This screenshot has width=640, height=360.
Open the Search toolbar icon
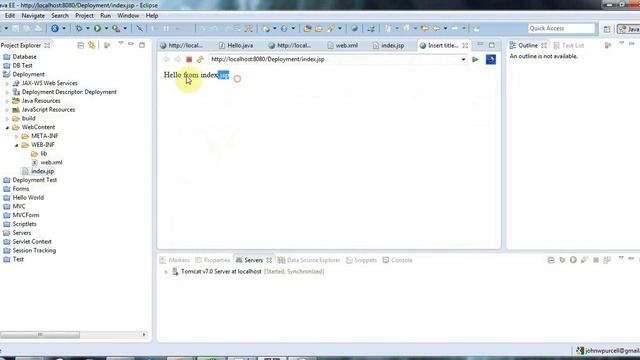(x=331, y=29)
